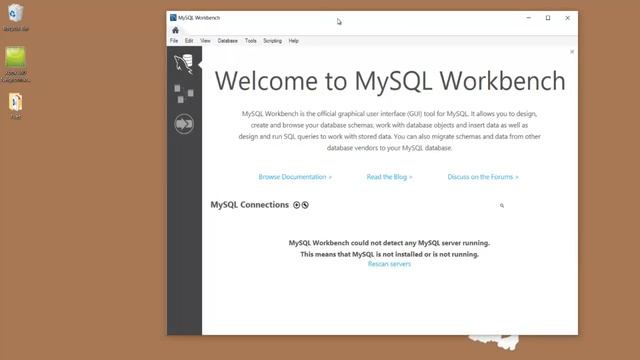Open the Migration wizard sidebar icon
The image size is (640, 360).
184,124
